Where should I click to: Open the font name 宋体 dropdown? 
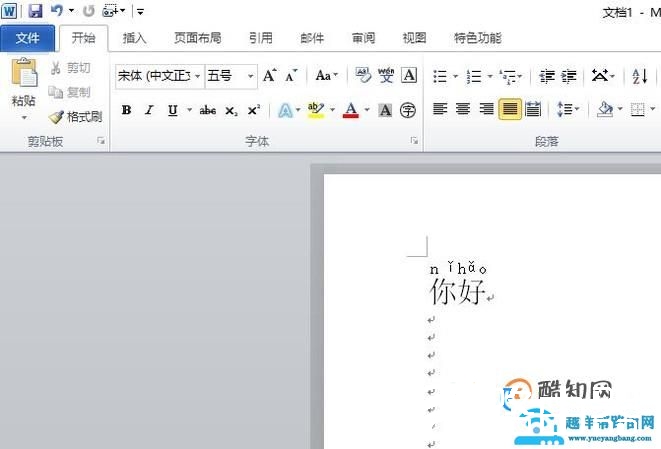click(197, 76)
